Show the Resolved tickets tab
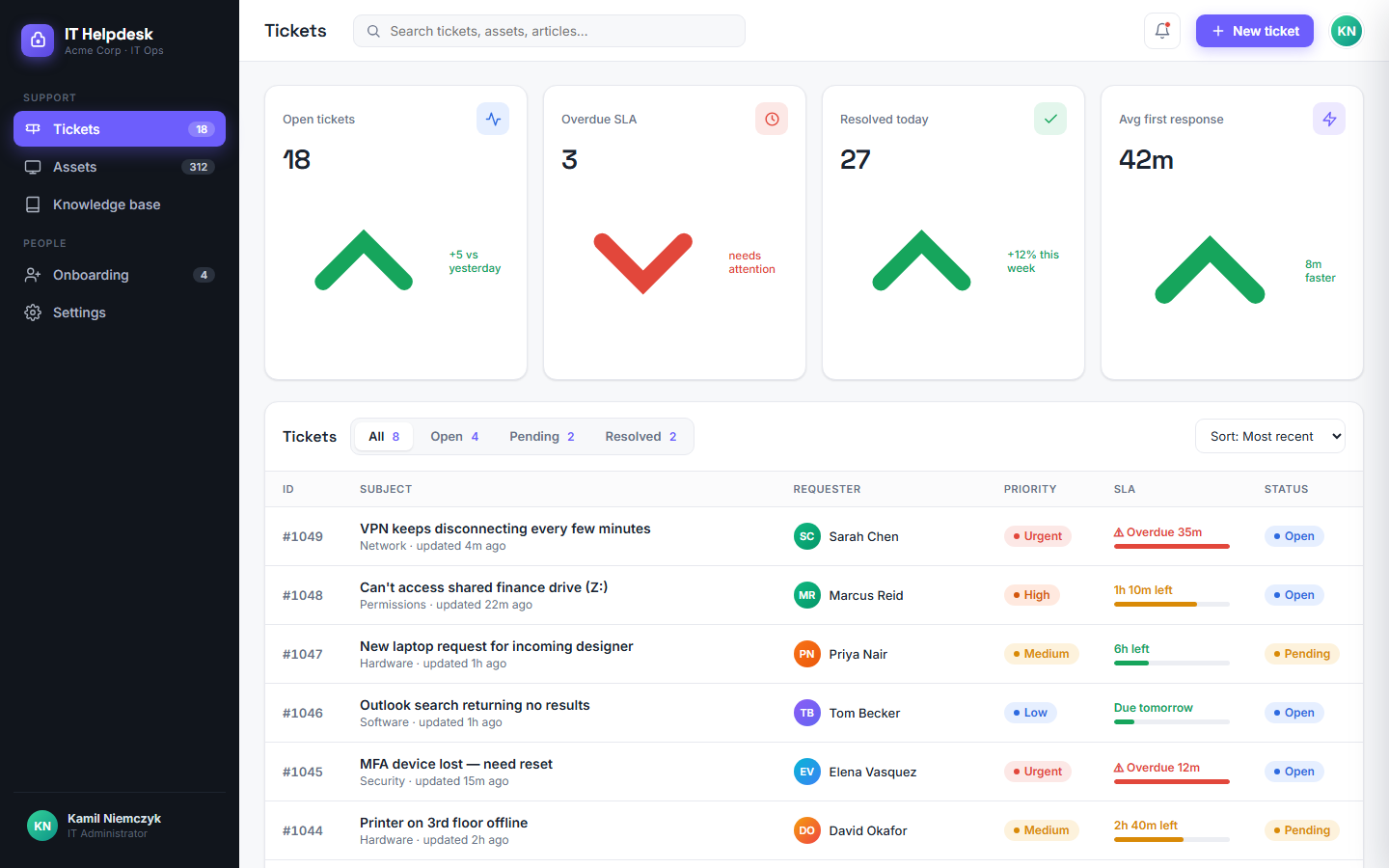This screenshot has width=1389, height=868. click(x=640, y=436)
